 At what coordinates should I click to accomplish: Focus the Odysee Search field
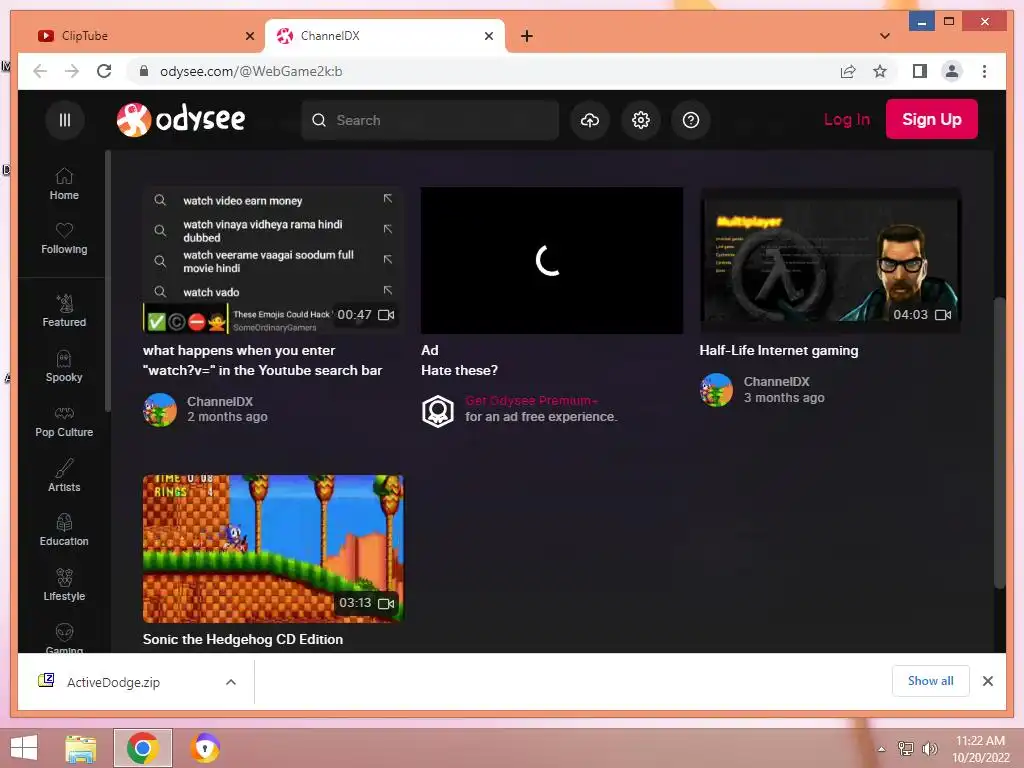430,120
